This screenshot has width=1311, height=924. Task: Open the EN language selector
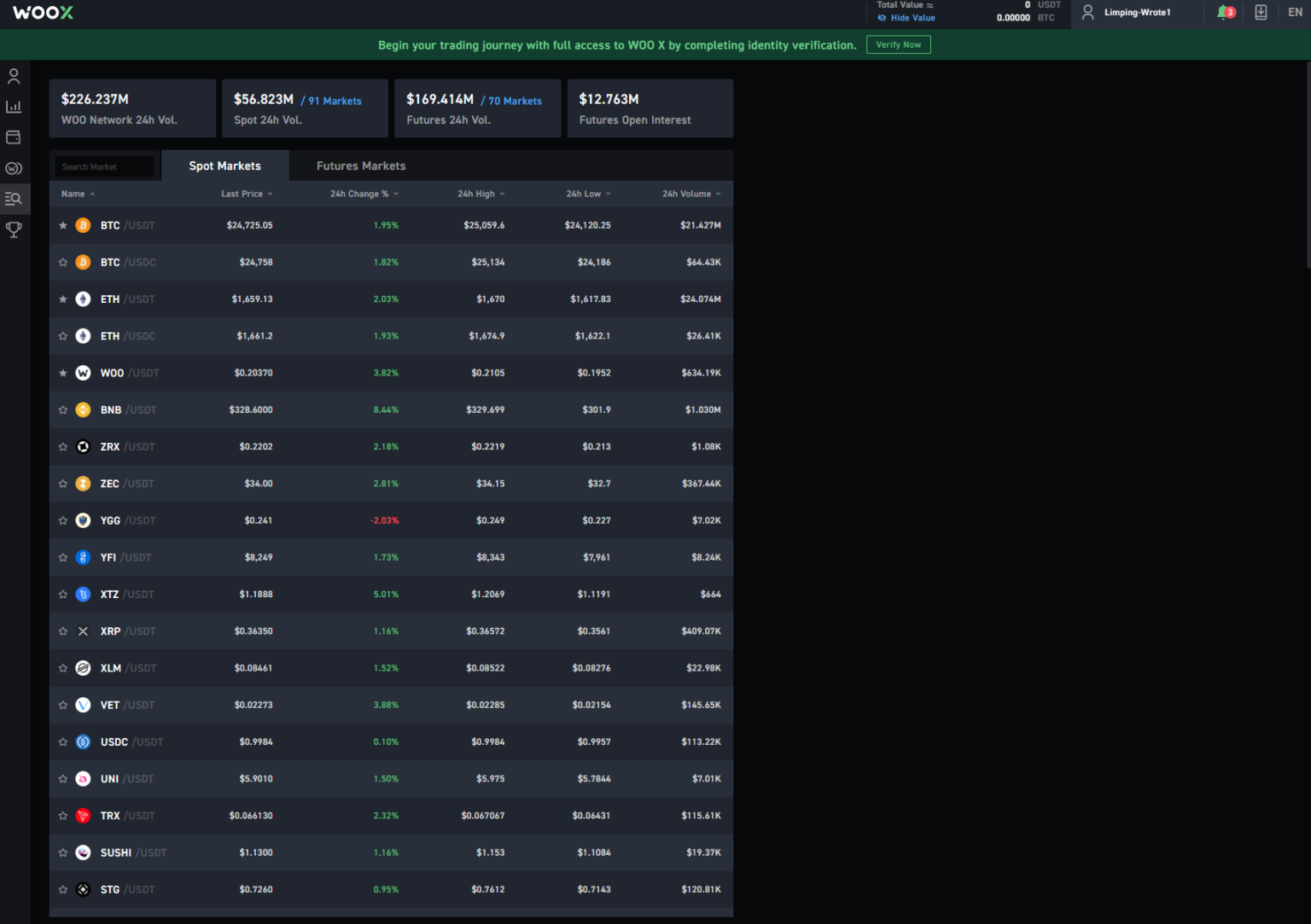click(1295, 13)
